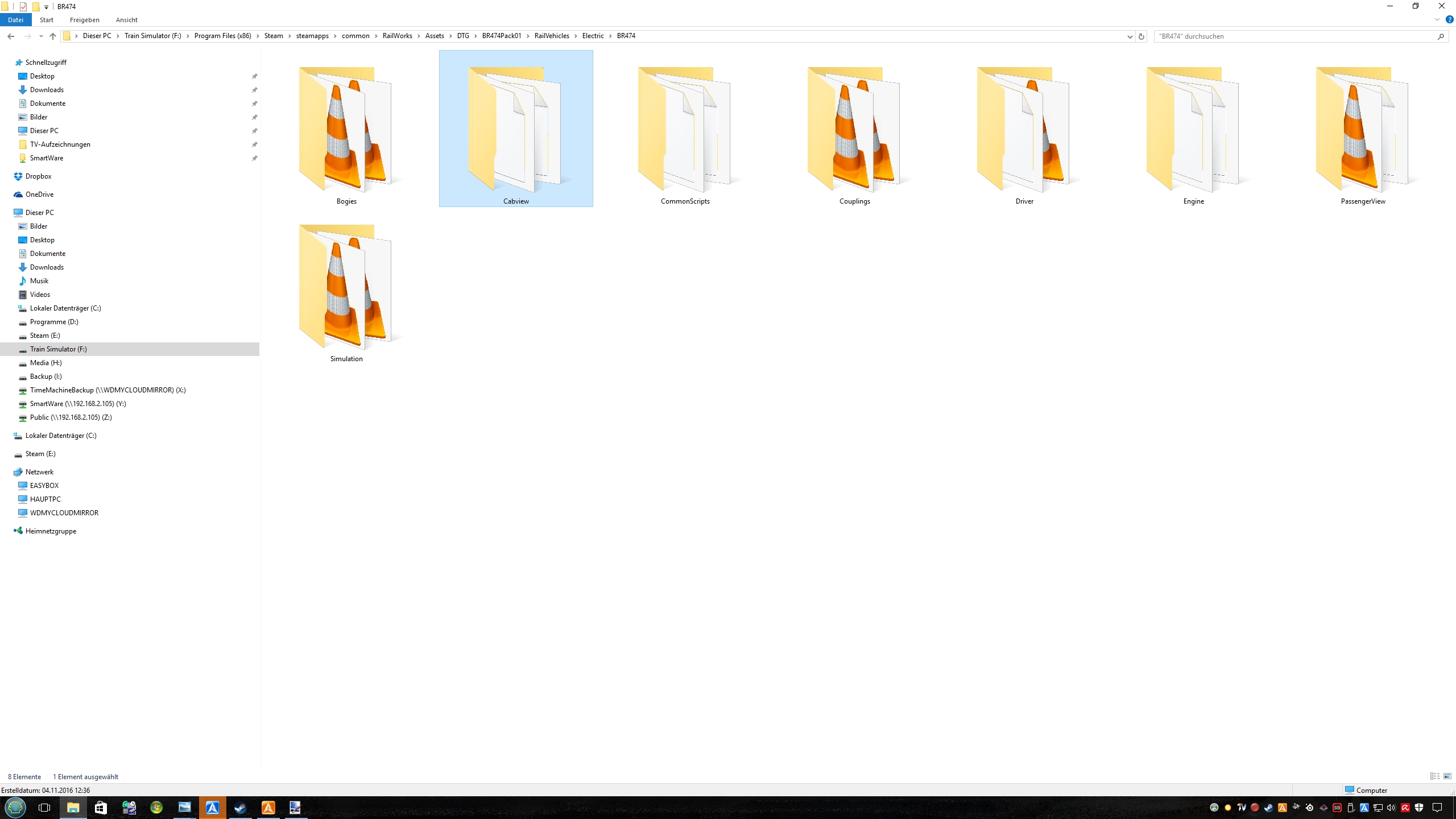Viewport: 1456px width, 819px height.
Task: Expand the ribbon chevron
Action: click(1437, 20)
